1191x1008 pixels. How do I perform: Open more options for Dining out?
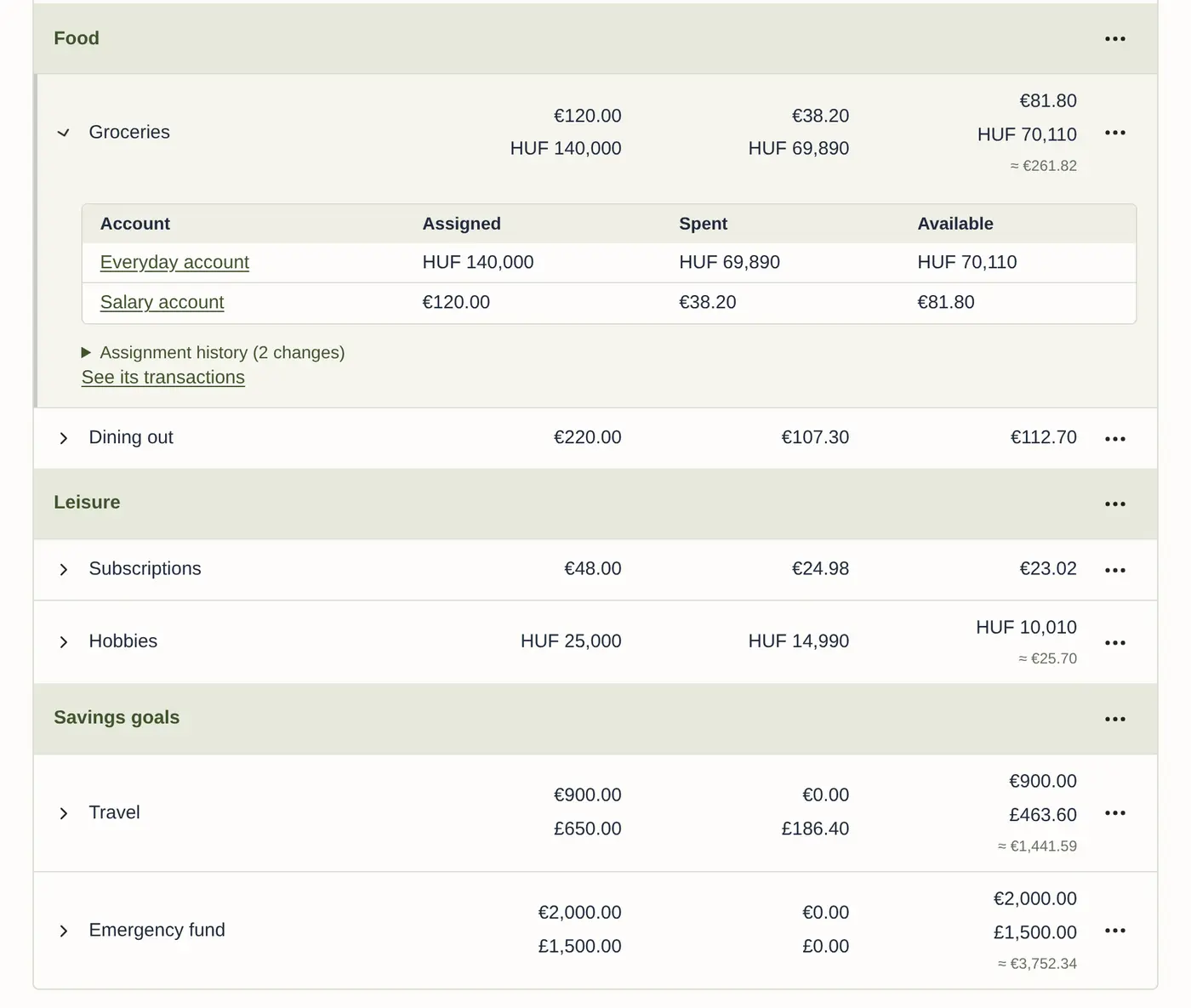(x=1115, y=439)
